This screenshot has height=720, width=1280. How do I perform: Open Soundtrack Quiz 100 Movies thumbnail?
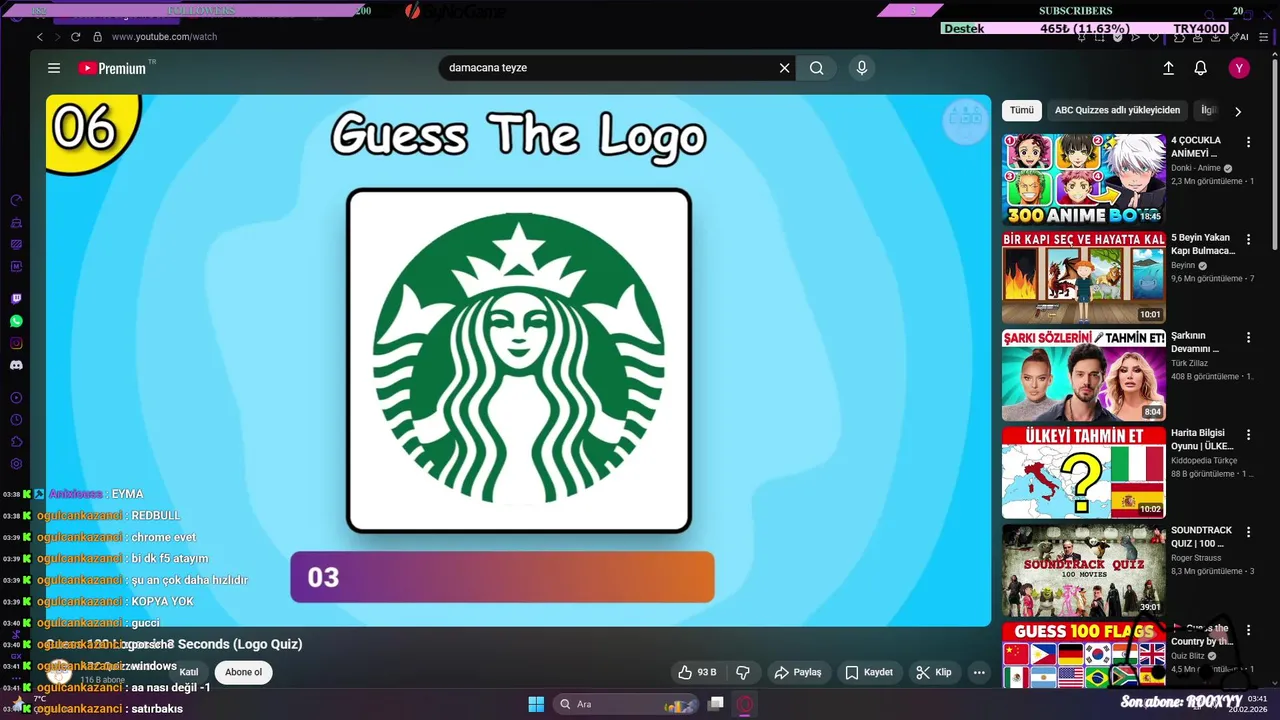[1084, 570]
